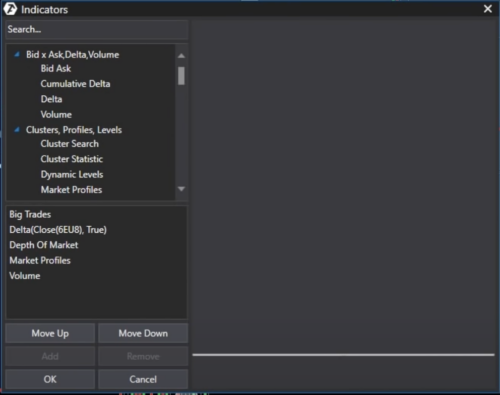Select Volume under Bid x Ask group
Image resolution: width=500 pixels, height=395 pixels.
click(x=56, y=115)
